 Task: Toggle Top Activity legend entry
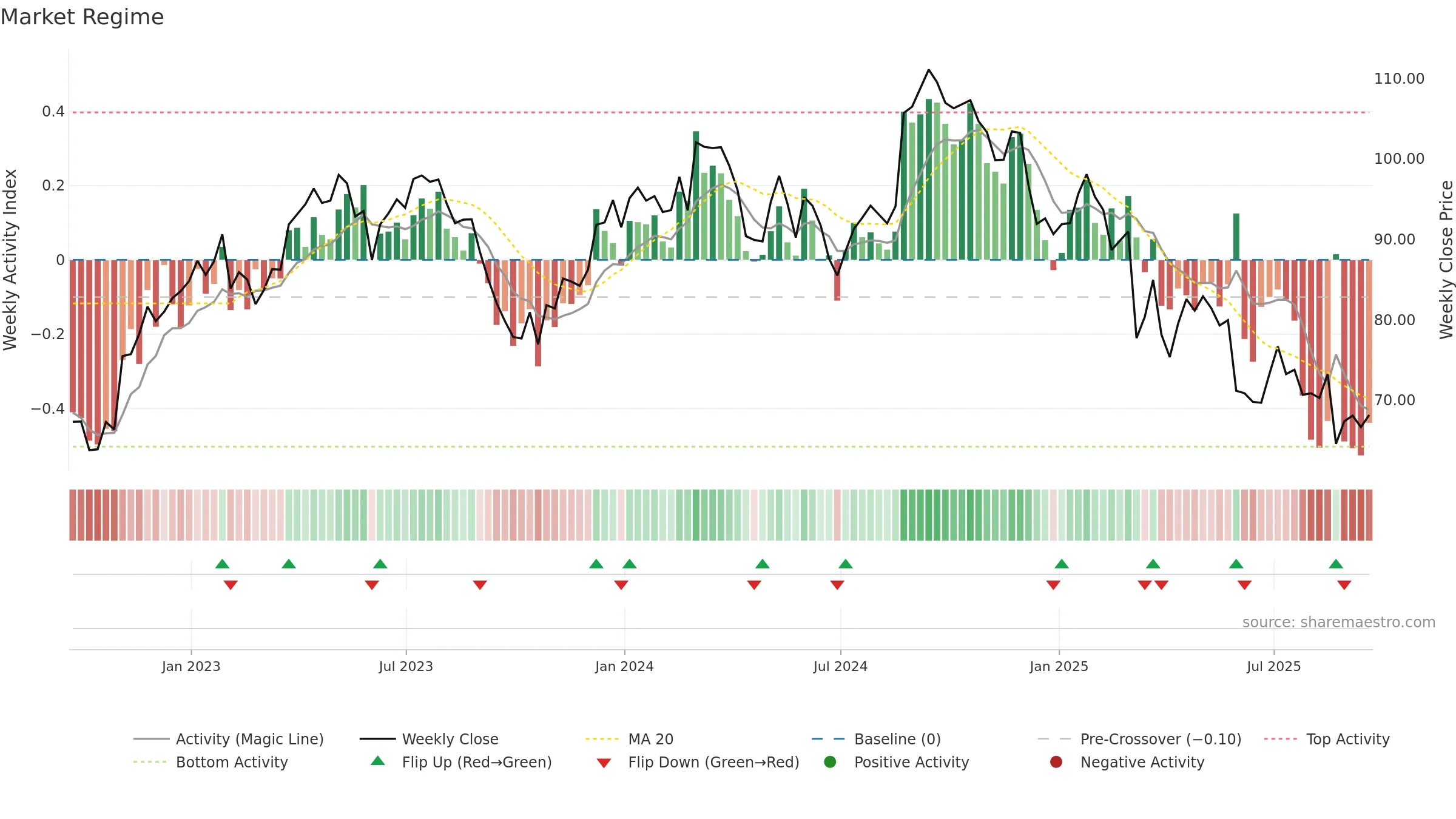1326,739
